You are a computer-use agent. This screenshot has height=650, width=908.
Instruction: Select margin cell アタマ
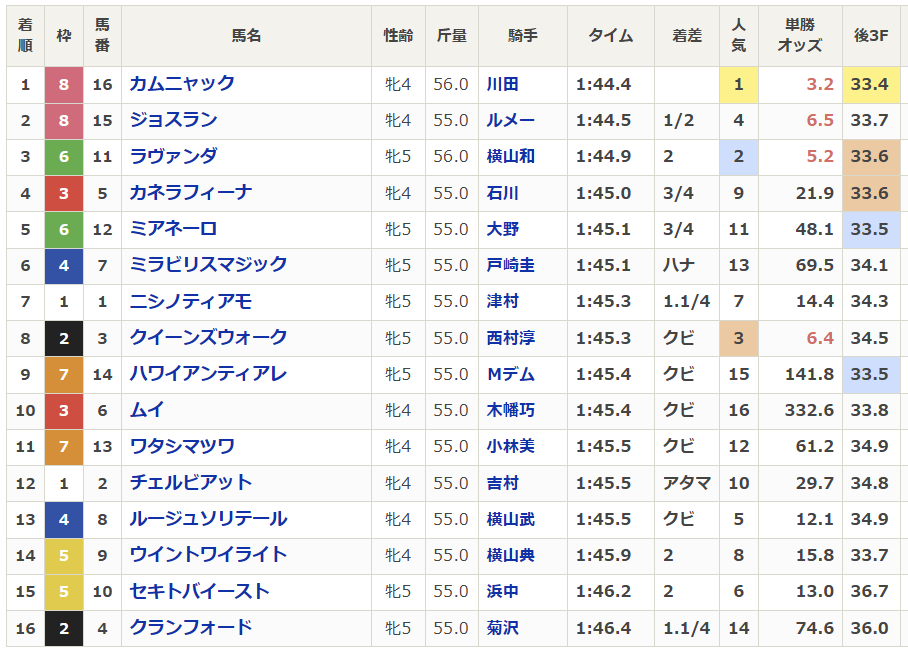point(686,483)
